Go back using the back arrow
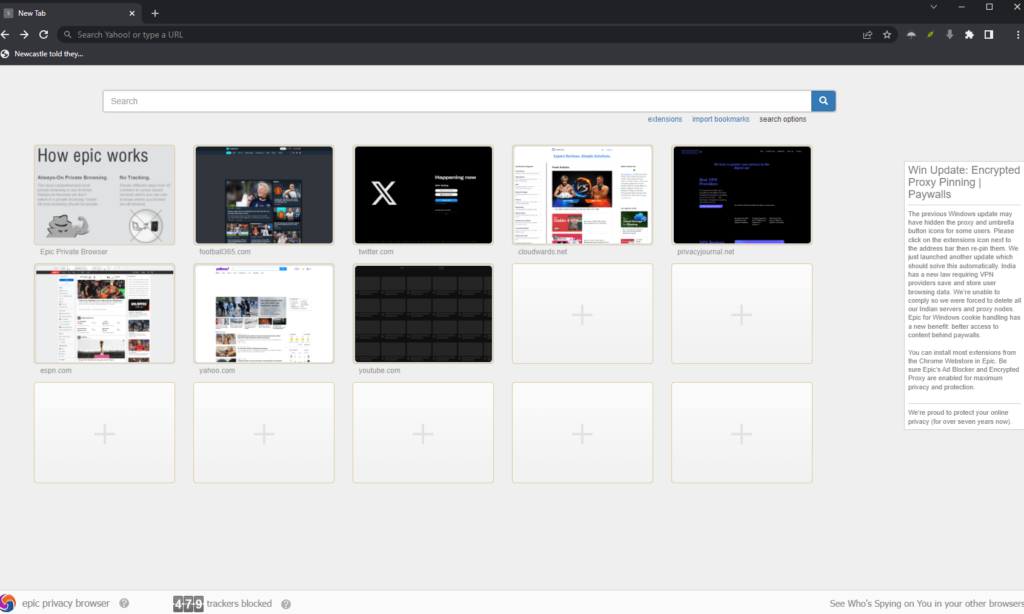Screen dimensions: 1024x614 point(5,35)
